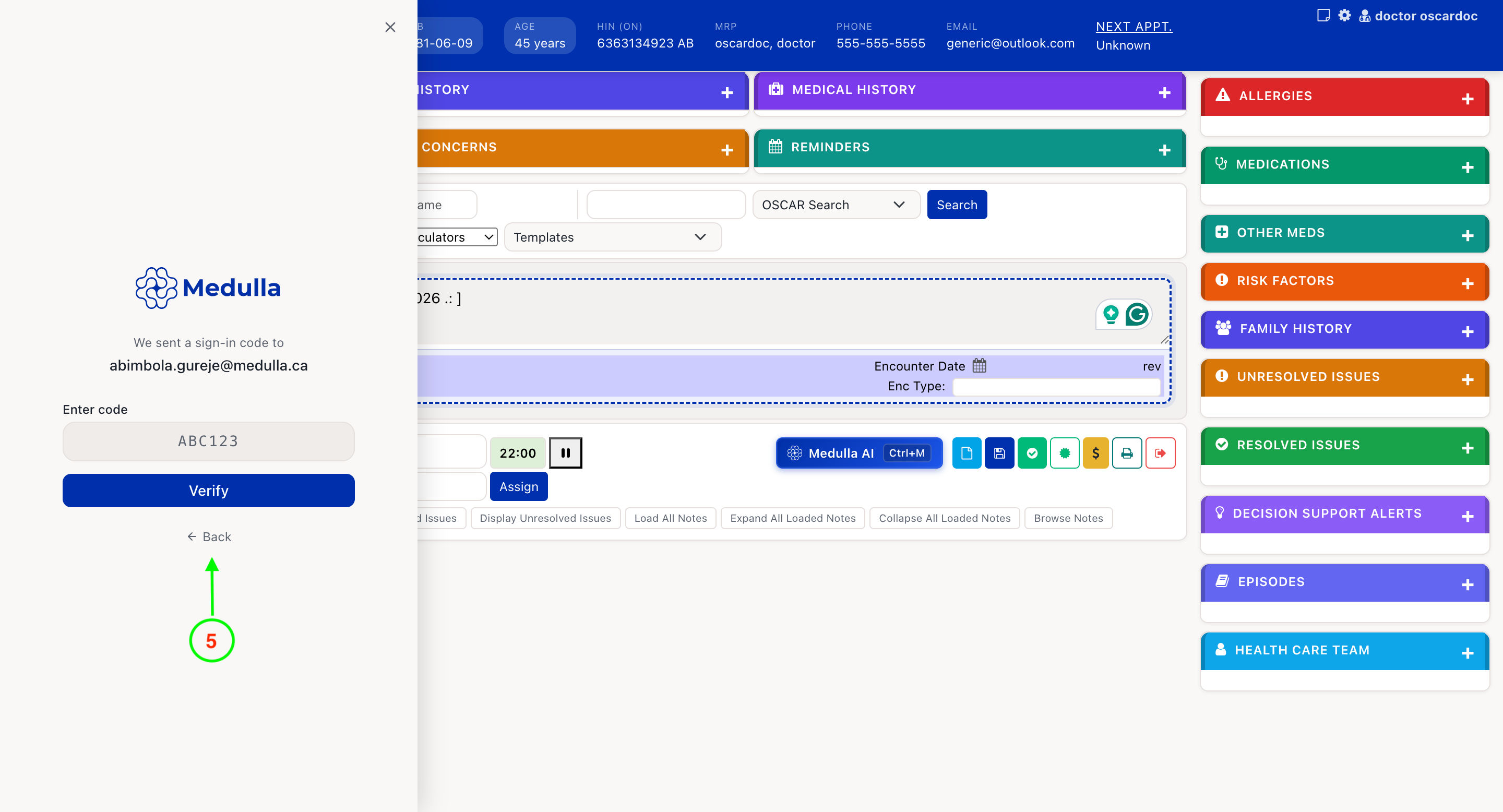
Task: Click the email generic@outlook.com
Action: pyautogui.click(x=1010, y=43)
